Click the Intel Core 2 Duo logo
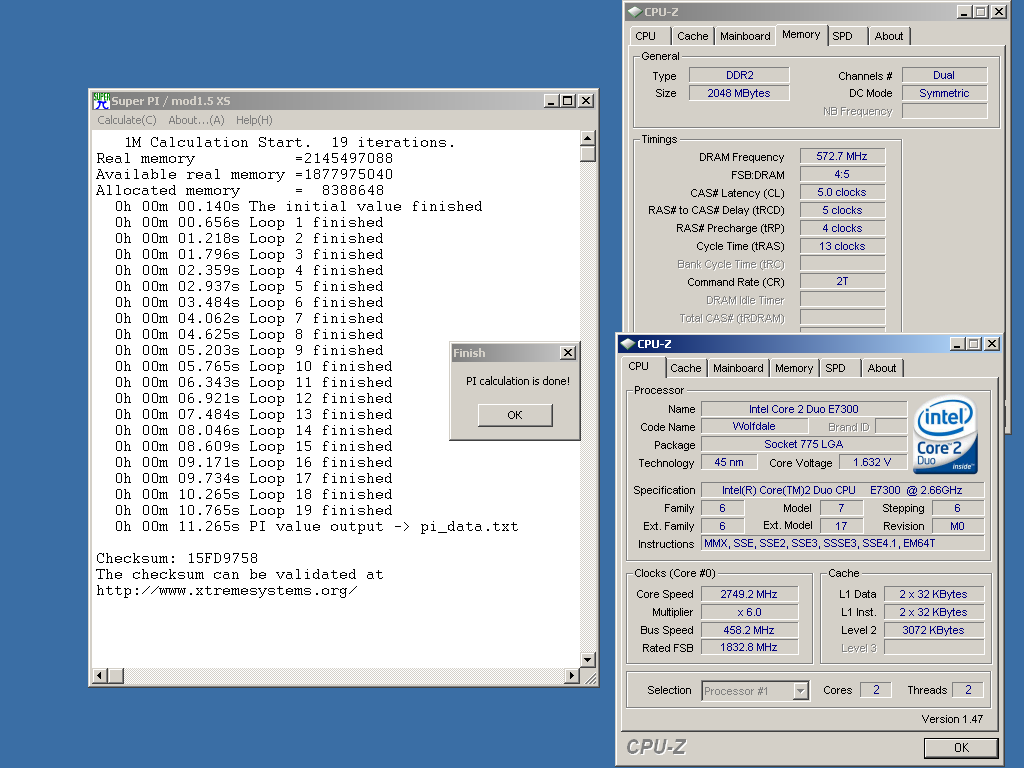The width and height of the screenshot is (1024, 768). 946,436
